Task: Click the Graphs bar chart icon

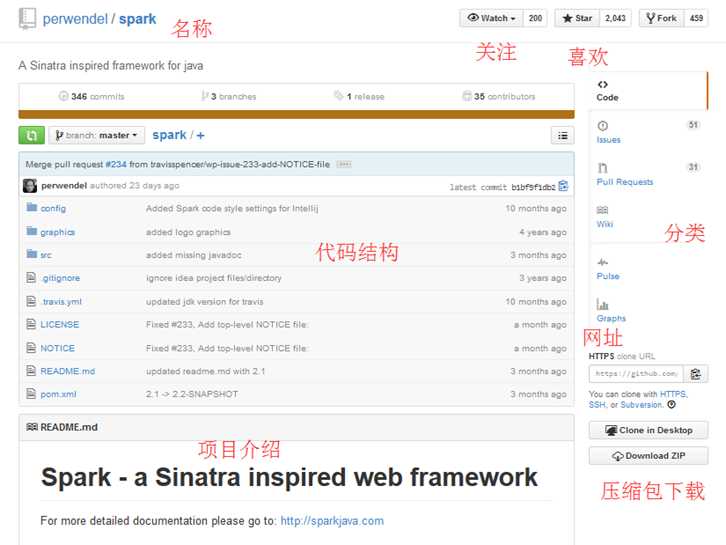Action: (x=602, y=304)
